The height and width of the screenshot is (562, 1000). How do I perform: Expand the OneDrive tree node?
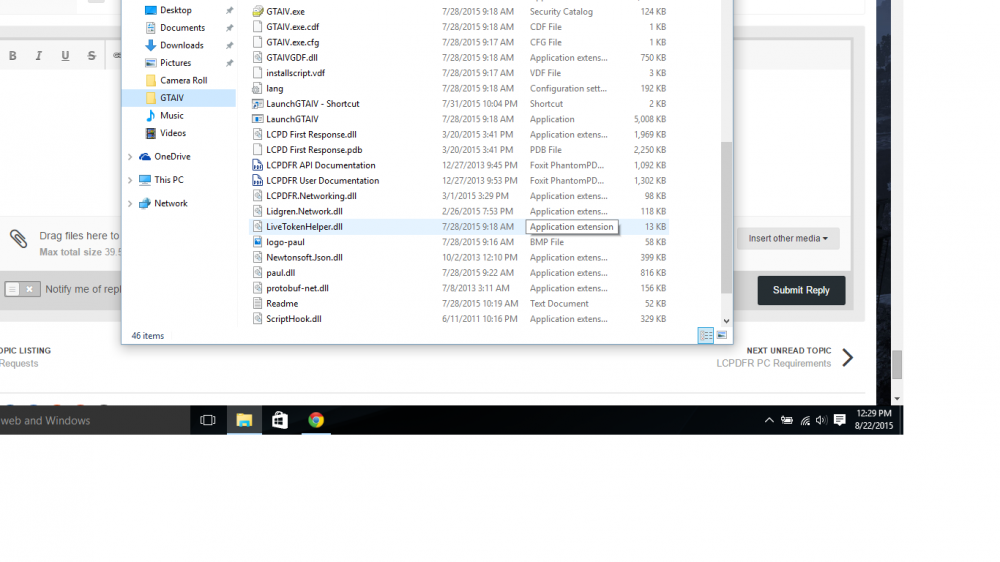click(130, 157)
